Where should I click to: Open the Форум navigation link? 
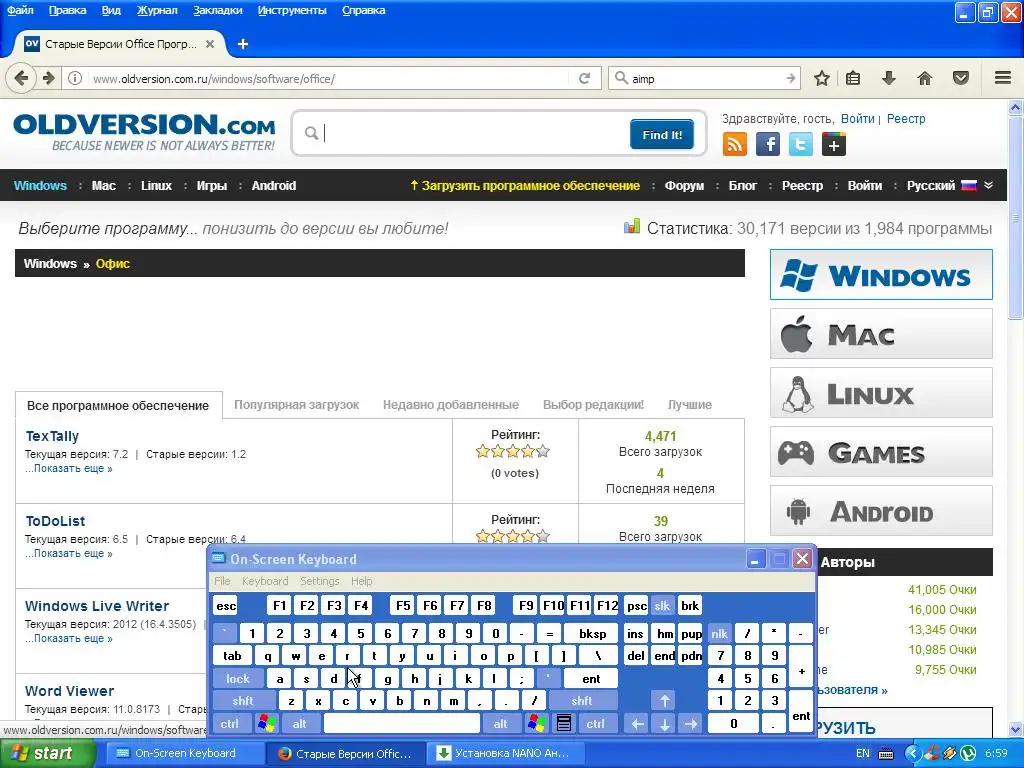[684, 185]
